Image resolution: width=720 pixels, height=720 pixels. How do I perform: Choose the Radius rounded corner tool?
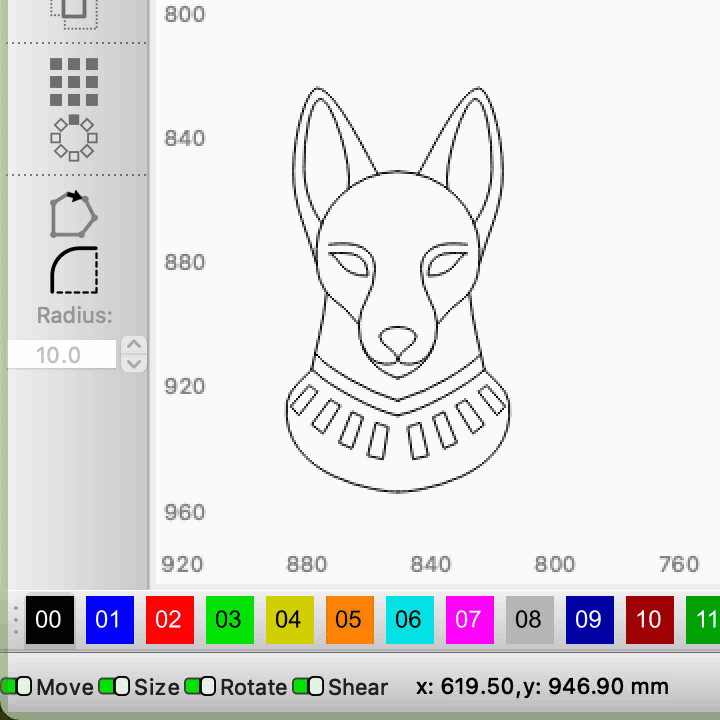[74, 270]
